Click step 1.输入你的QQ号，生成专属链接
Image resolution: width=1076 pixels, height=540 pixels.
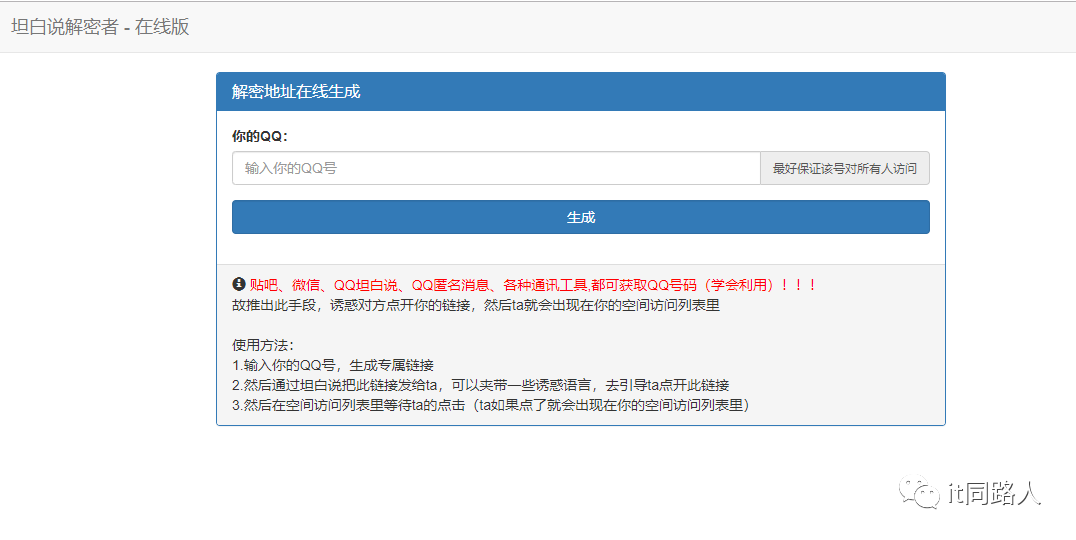(333, 365)
